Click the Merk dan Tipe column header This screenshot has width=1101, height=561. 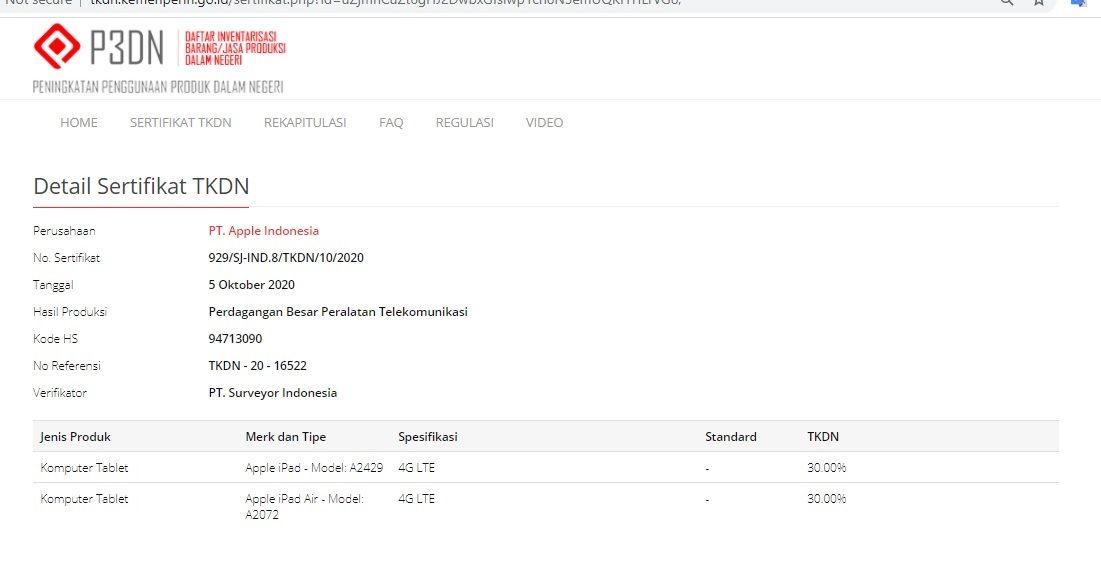[x=285, y=437]
